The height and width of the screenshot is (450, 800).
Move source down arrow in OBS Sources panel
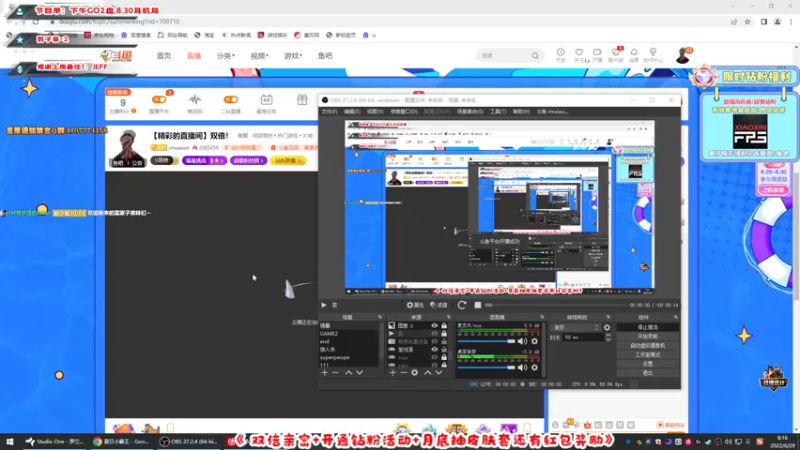coord(438,373)
